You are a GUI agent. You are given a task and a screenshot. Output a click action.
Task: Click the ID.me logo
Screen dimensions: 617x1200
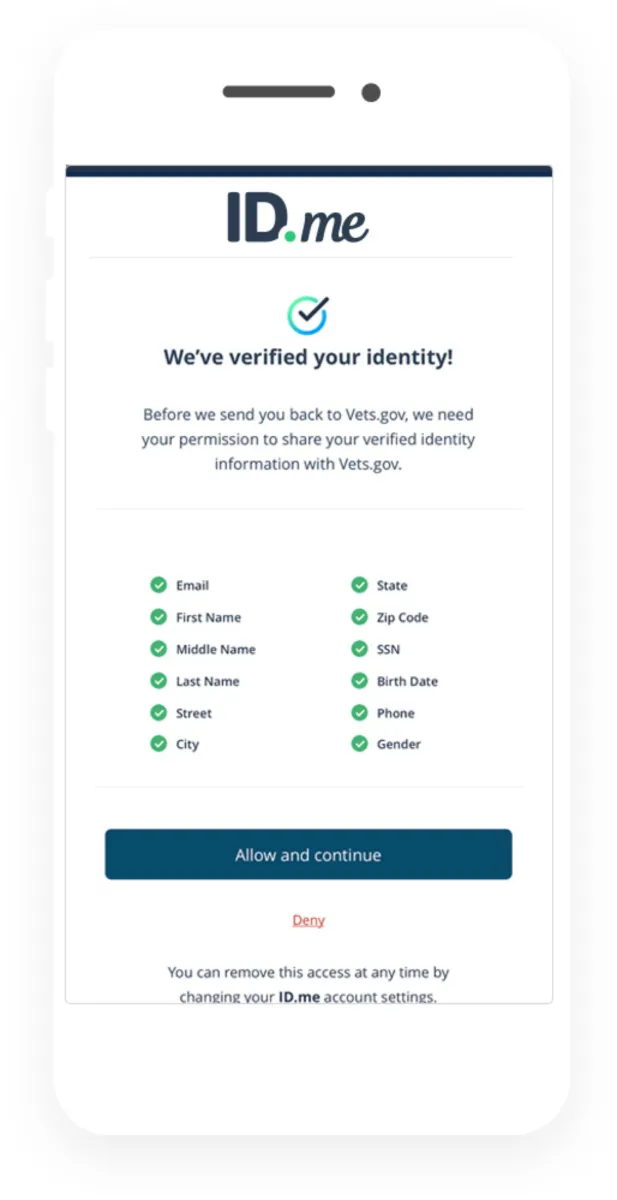click(298, 217)
